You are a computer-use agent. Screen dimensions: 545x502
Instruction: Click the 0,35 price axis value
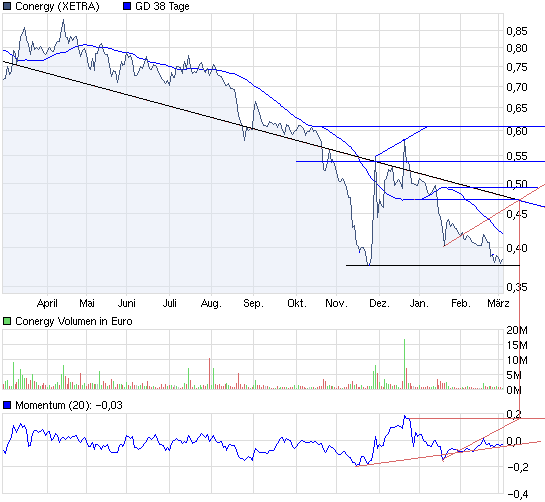click(x=517, y=287)
